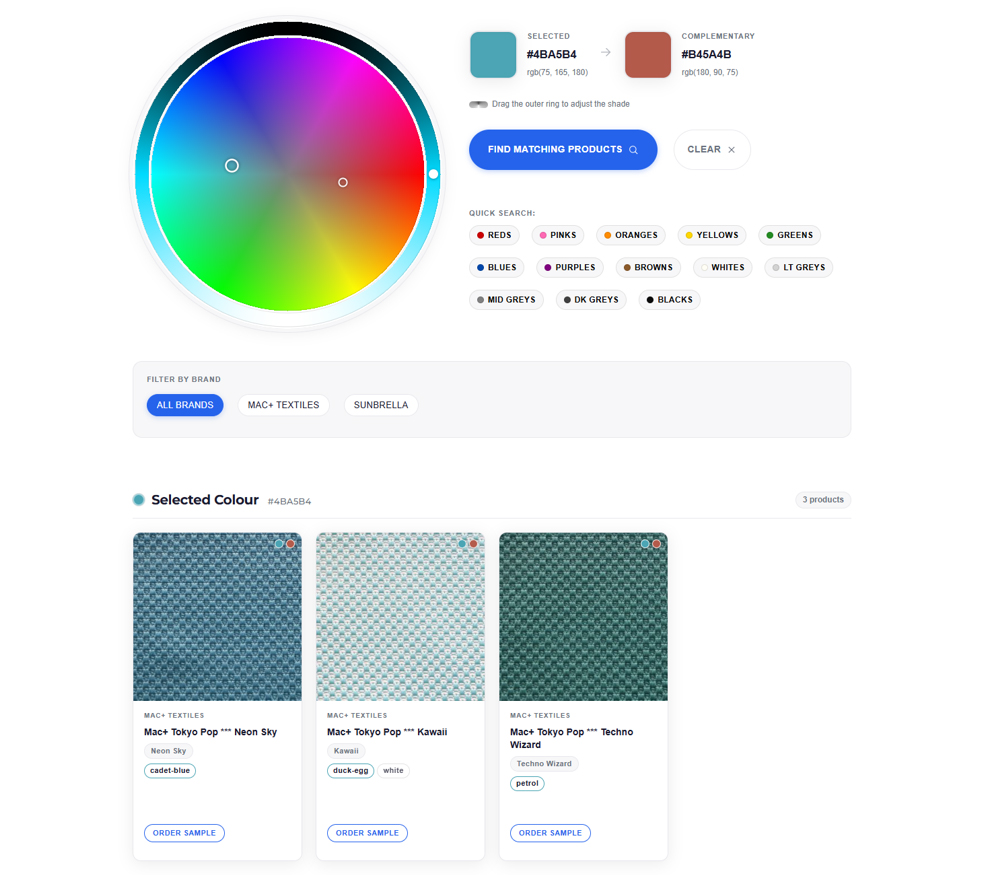This screenshot has height=875, width=1000.
Task: Filter by Mac+ Textiles brand
Action: 283,405
